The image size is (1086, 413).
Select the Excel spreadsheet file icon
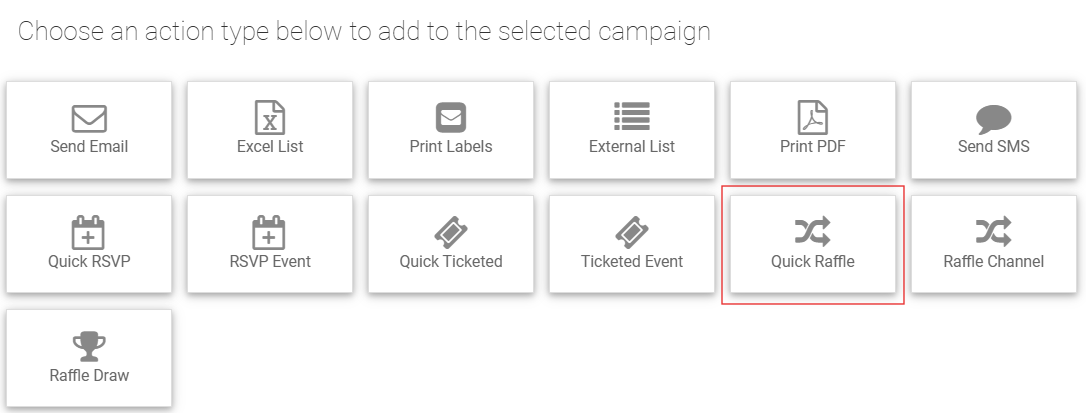click(270, 117)
